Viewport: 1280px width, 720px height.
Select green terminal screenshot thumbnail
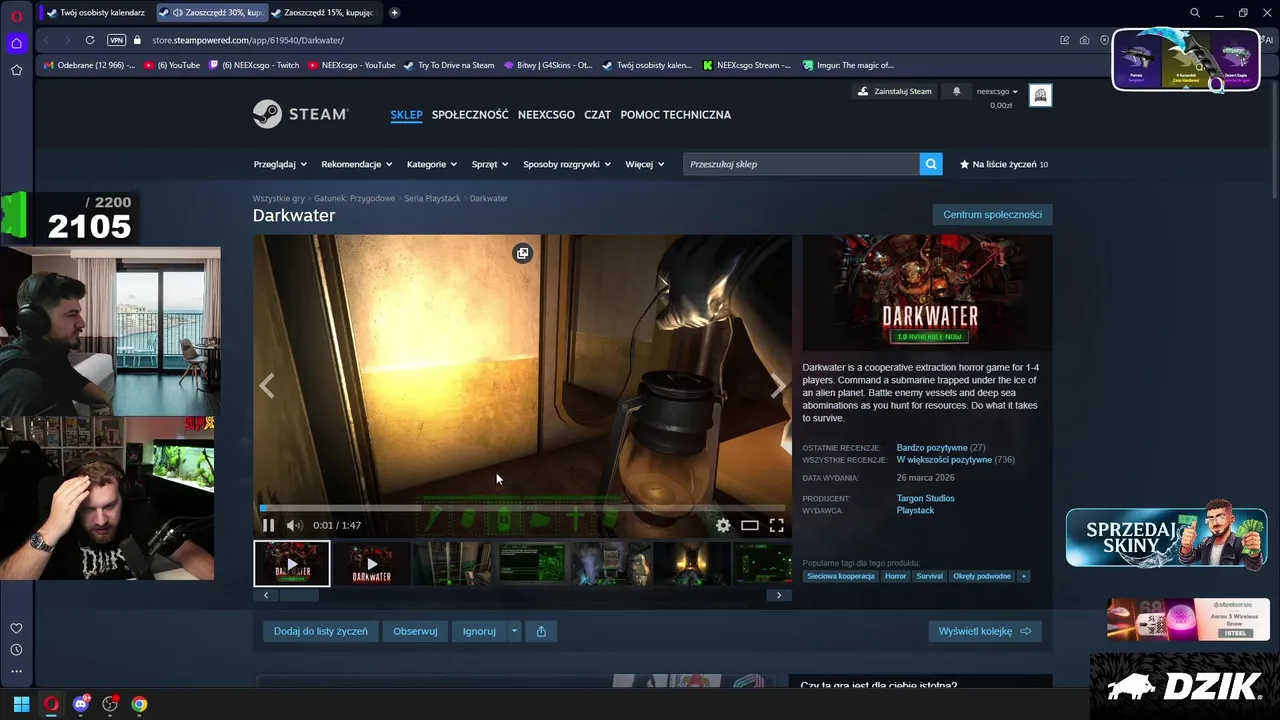(x=532, y=564)
